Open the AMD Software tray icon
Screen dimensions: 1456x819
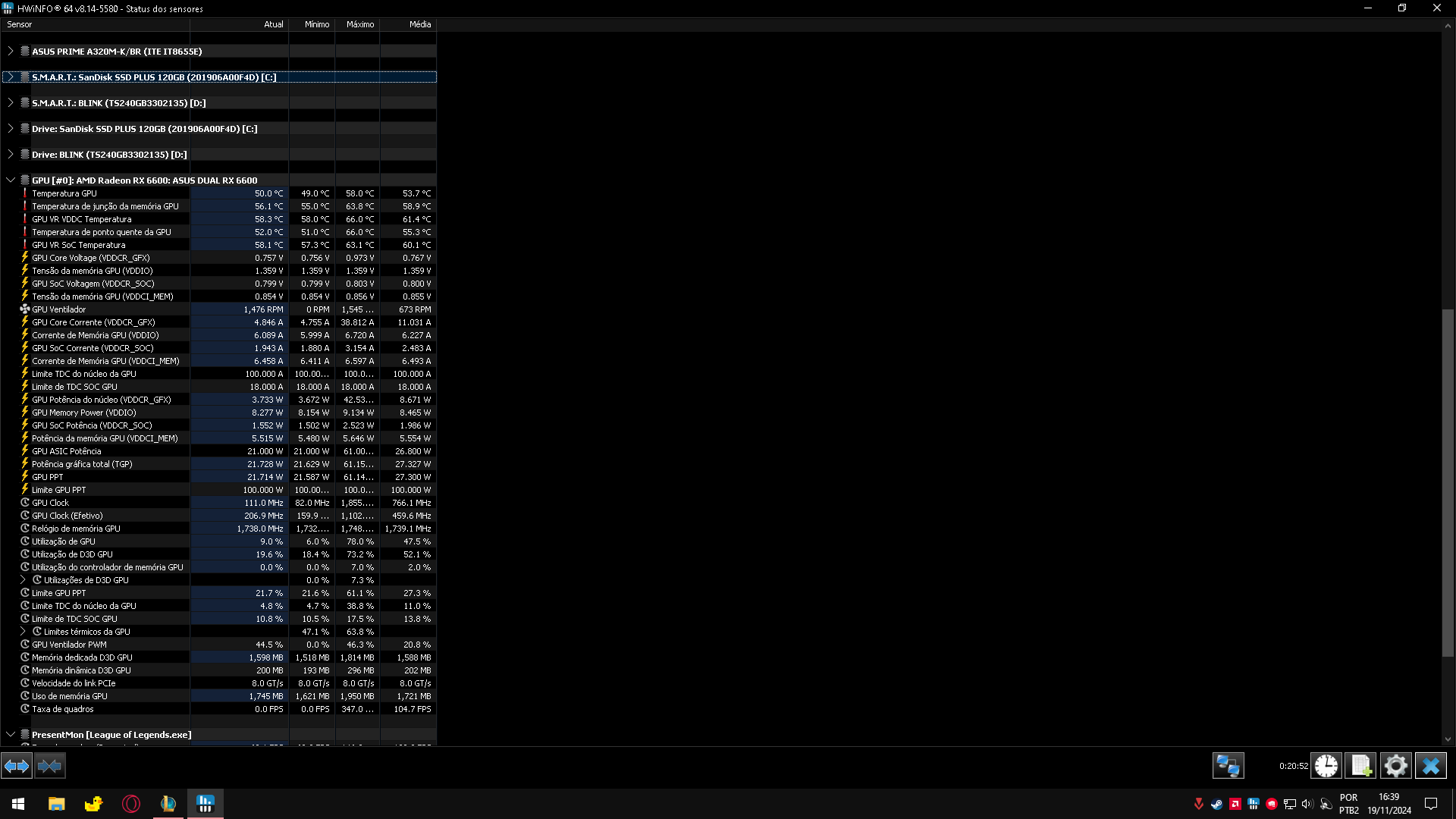[x=1235, y=804]
